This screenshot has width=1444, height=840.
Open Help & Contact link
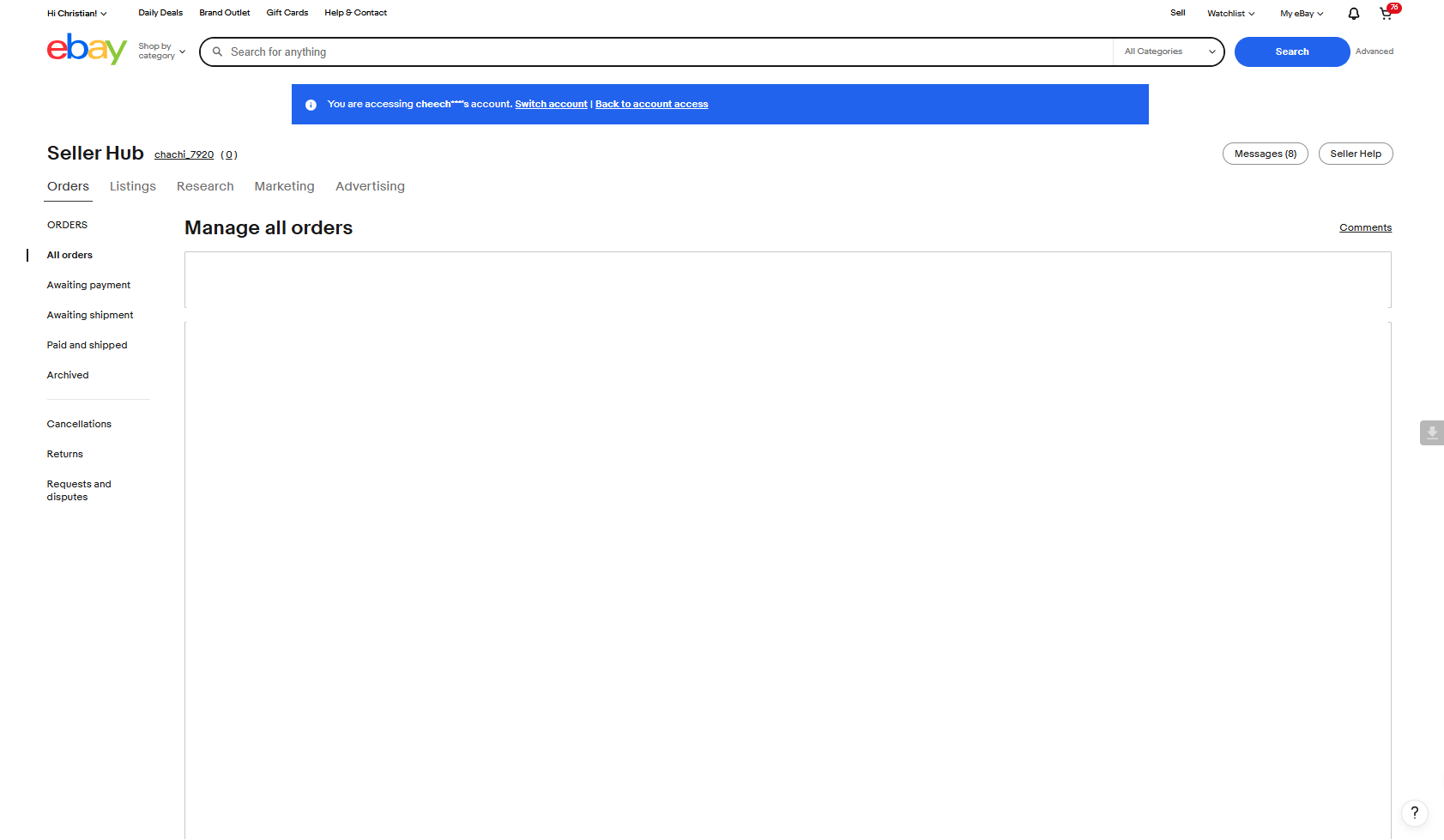pyautogui.click(x=356, y=13)
